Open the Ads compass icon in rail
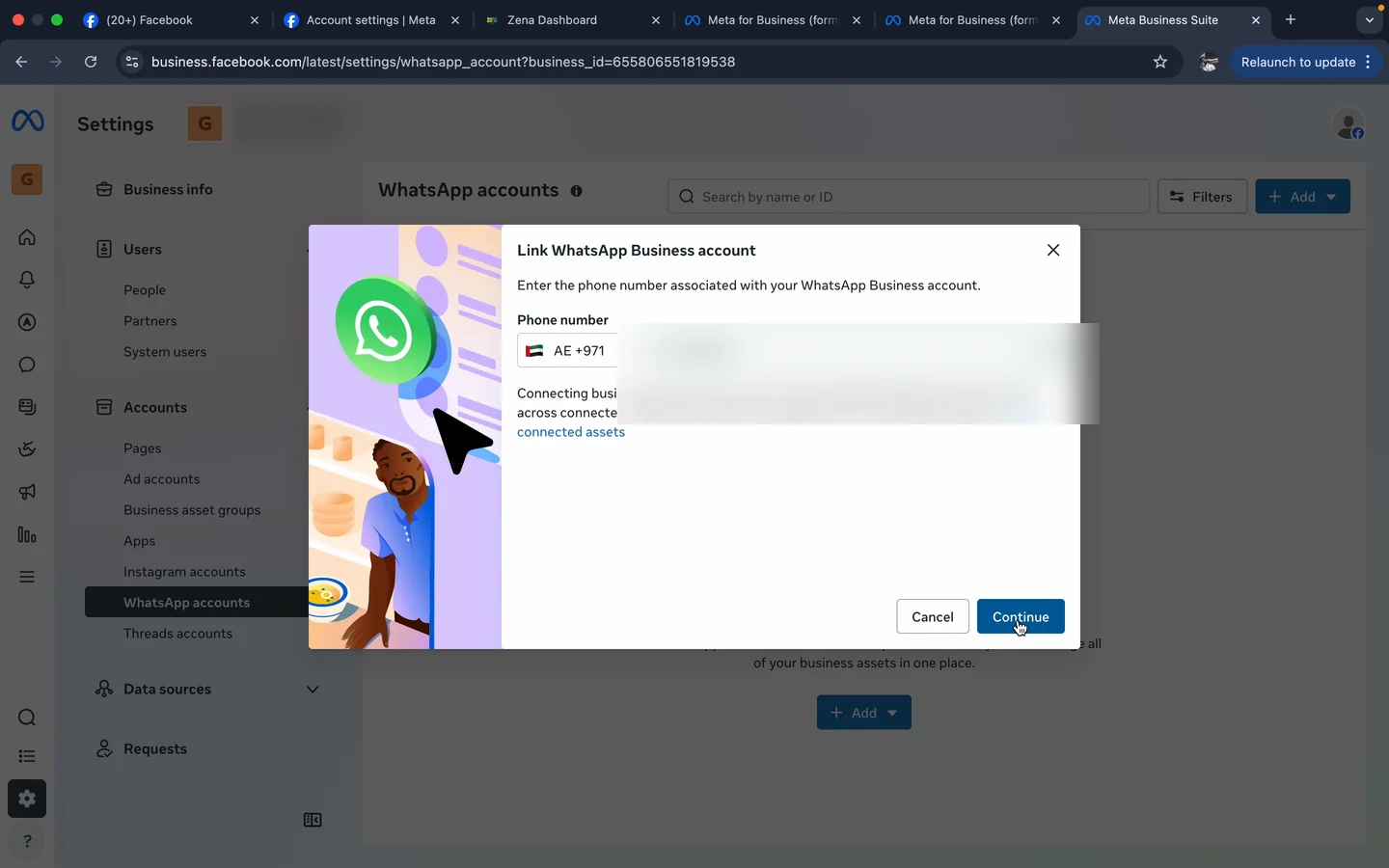1389x868 pixels. (27, 322)
